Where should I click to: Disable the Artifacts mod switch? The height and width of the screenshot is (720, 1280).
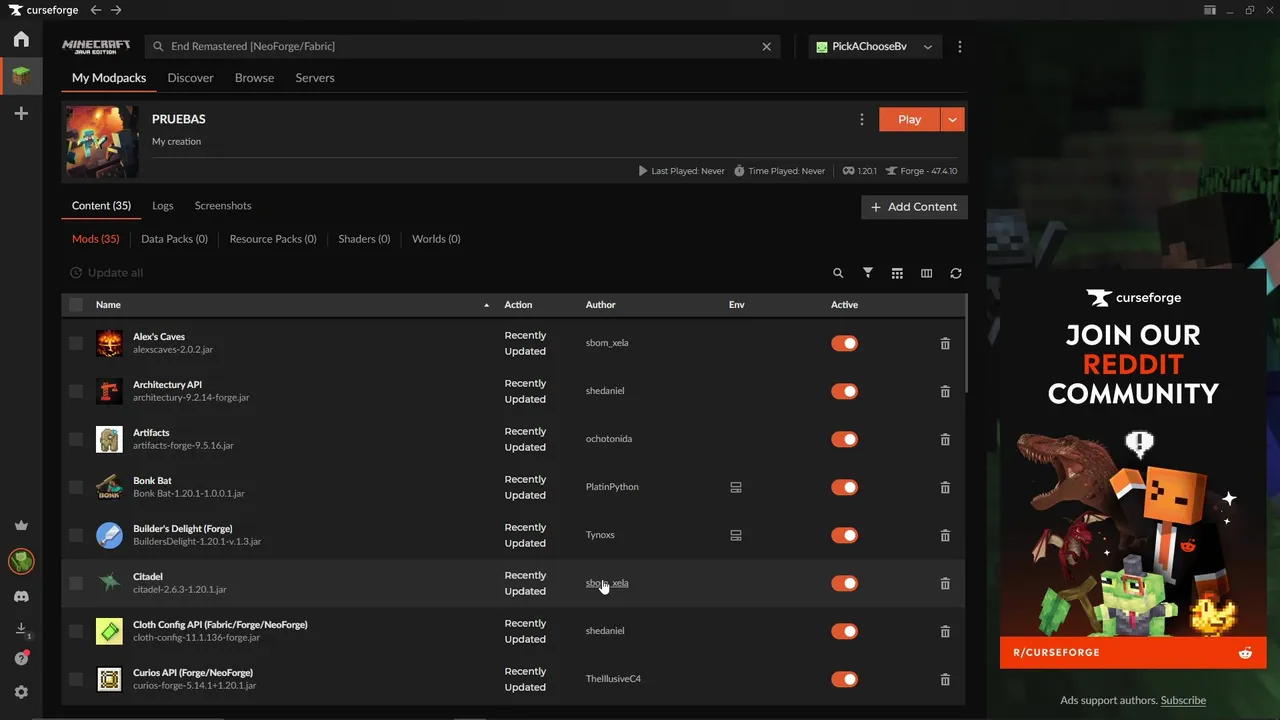pos(844,439)
